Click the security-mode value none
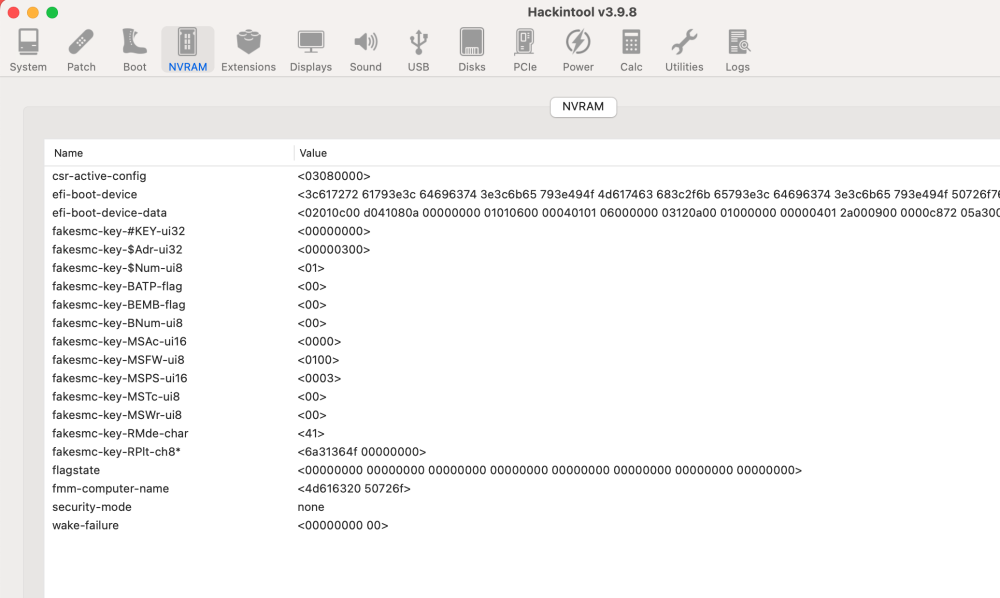 [311, 507]
